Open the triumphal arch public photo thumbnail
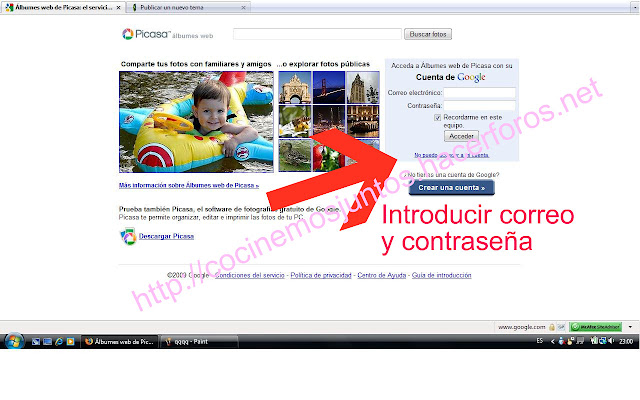Image resolution: width=640 pixels, height=400 pixels. click(295, 87)
